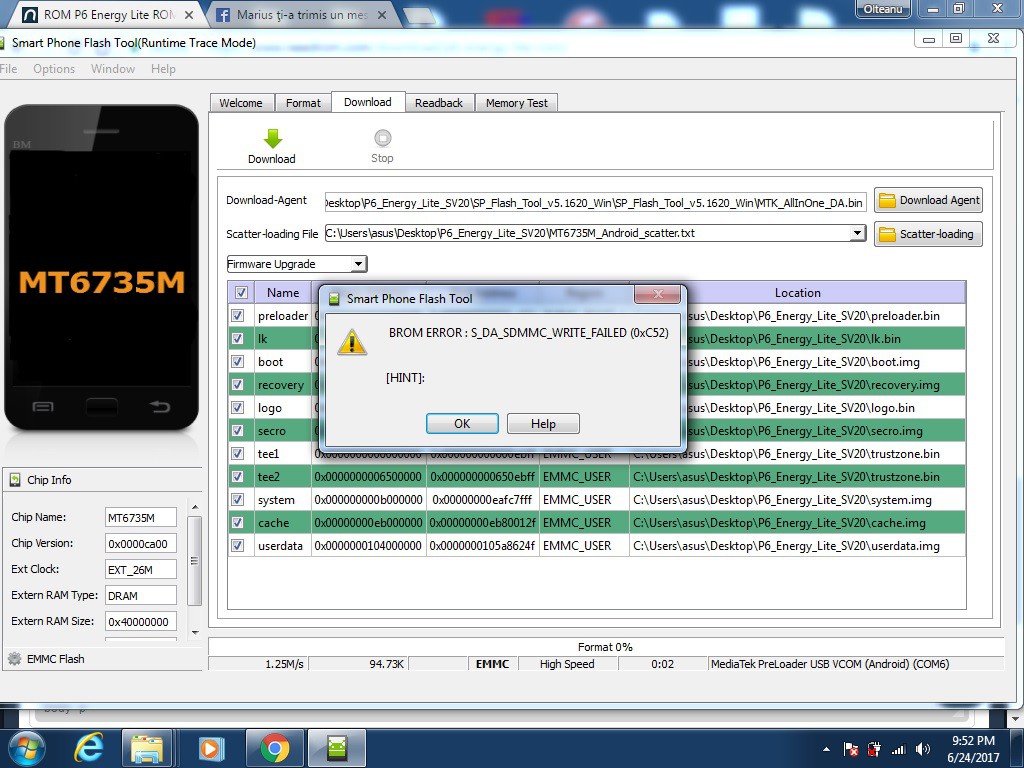Click the green Download arrow icon
The width and height of the screenshot is (1024, 768).
click(x=272, y=139)
